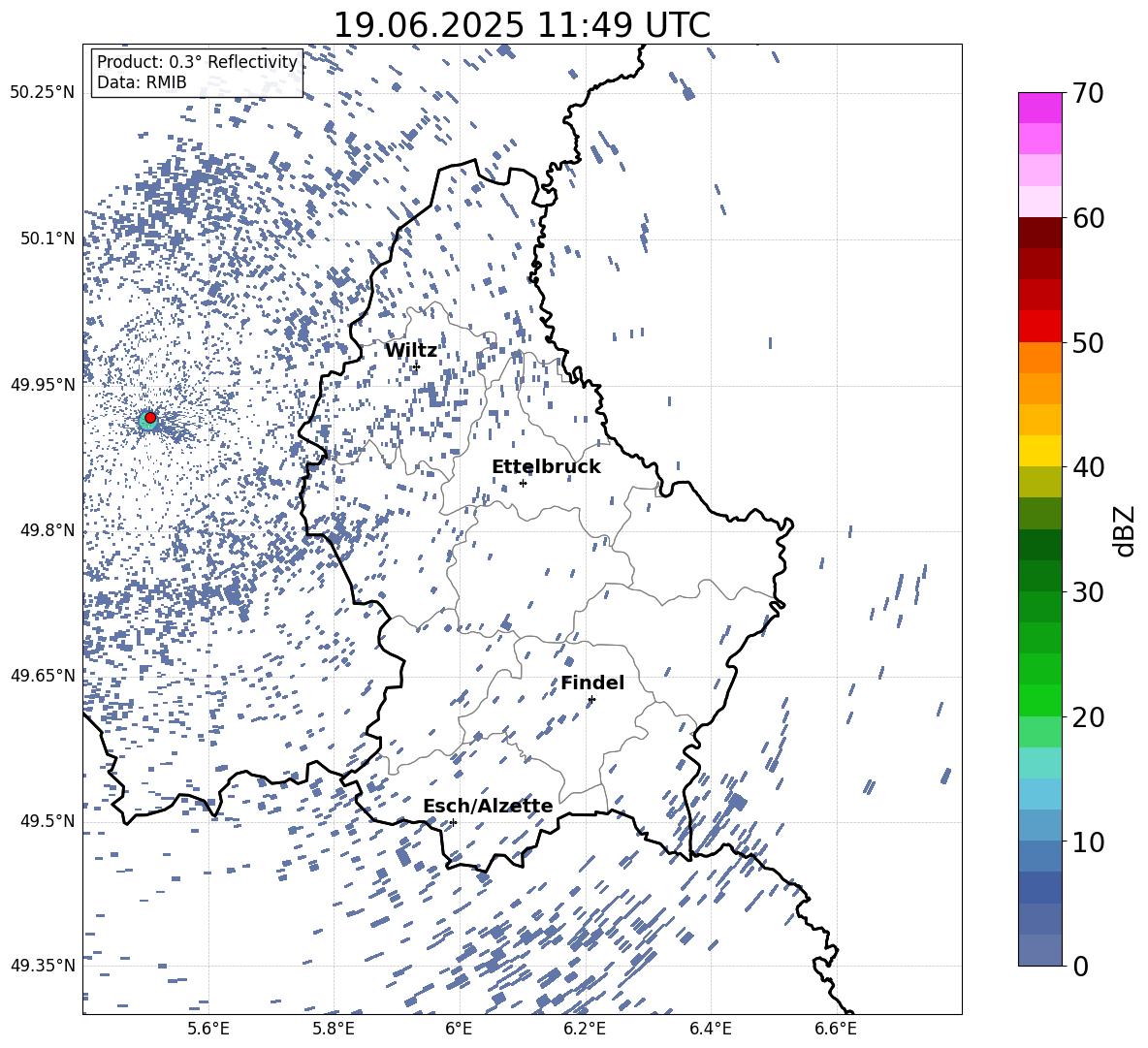
Task: Click the 49.65°N latitude label
Action: click(x=43, y=675)
